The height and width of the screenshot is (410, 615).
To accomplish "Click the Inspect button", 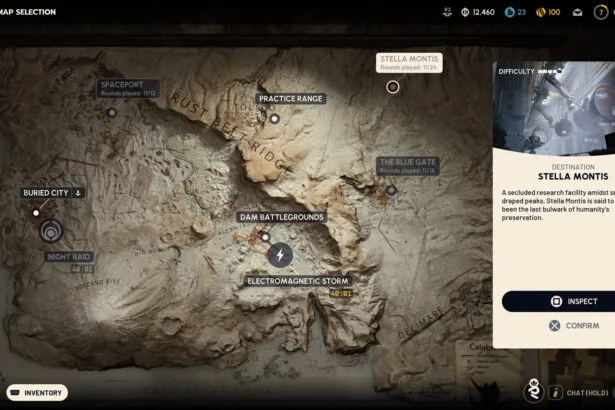I will click(559, 301).
